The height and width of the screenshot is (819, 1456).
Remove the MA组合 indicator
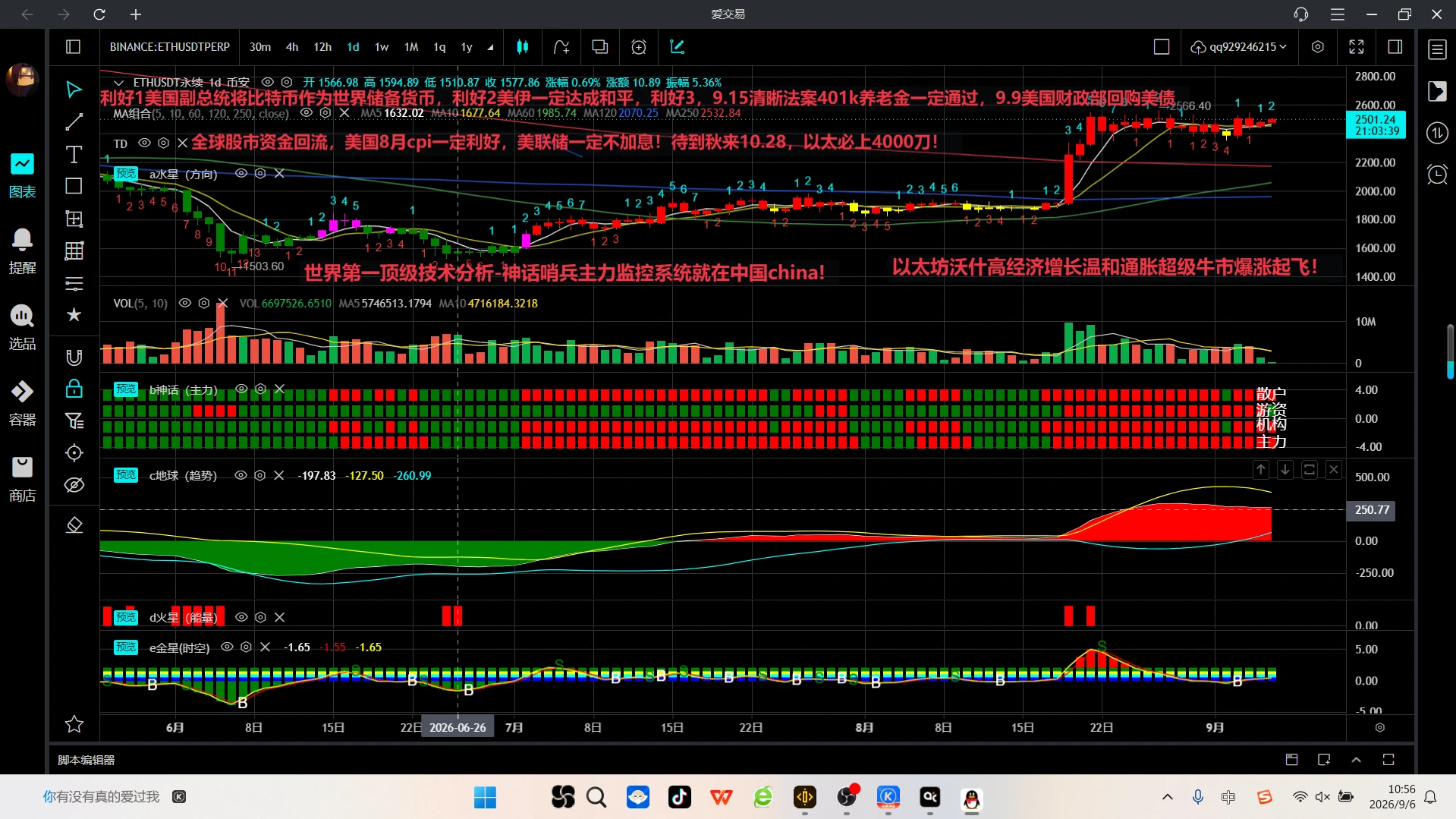[x=344, y=112]
